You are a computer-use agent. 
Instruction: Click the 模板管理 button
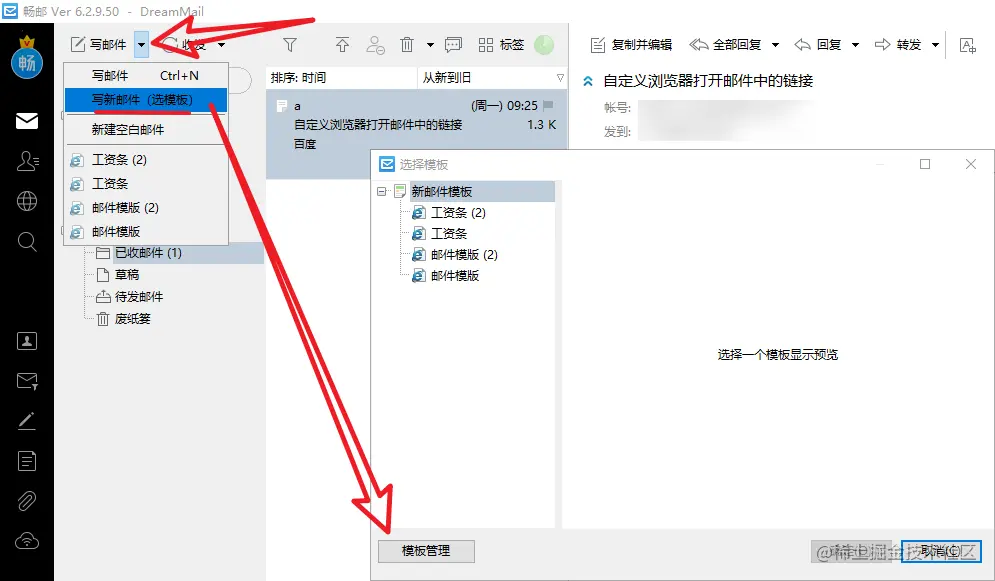(x=426, y=551)
